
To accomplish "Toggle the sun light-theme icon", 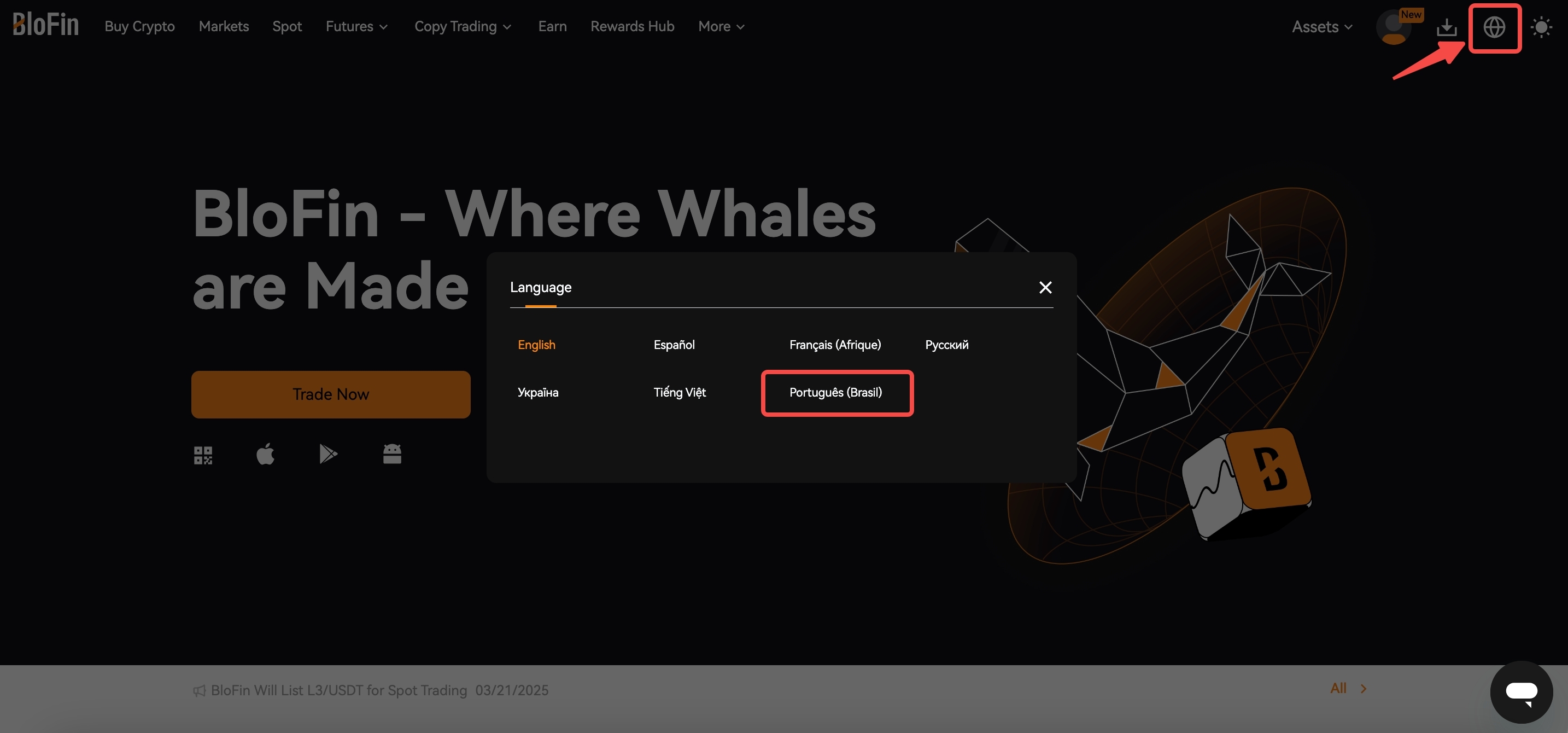I will (x=1541, y=27).
